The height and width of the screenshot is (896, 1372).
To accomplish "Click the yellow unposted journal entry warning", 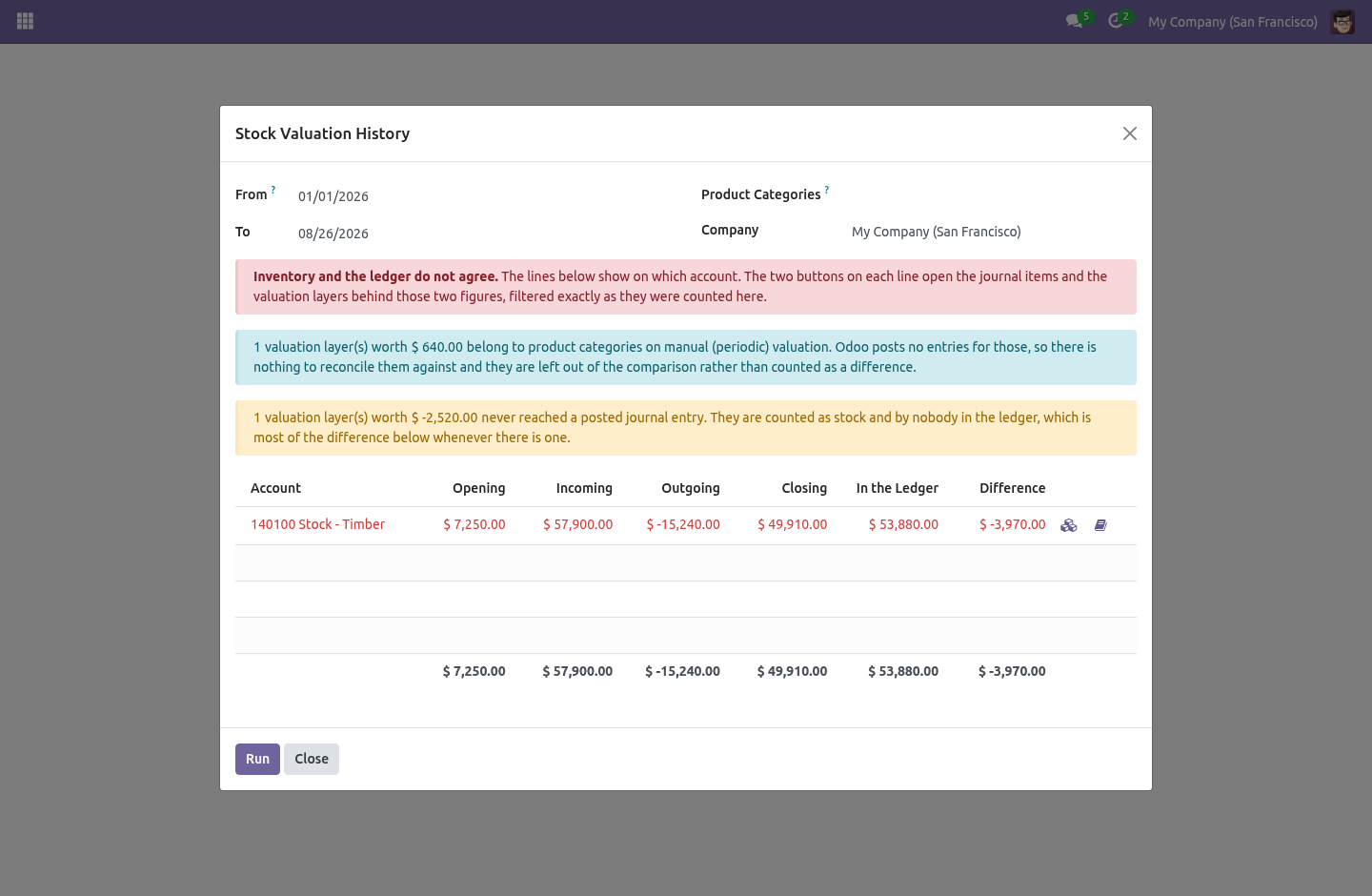I will point(686,428).
